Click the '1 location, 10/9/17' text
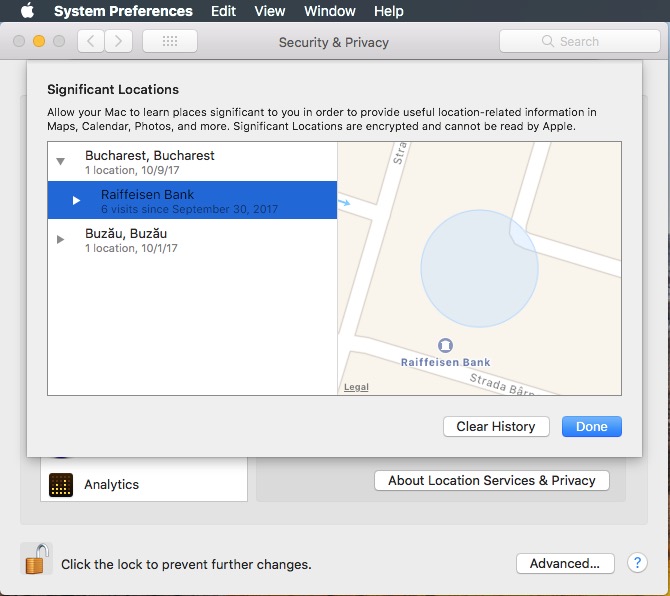The height and width of the screenshot is (596, 670). click(x=132, y=170)
